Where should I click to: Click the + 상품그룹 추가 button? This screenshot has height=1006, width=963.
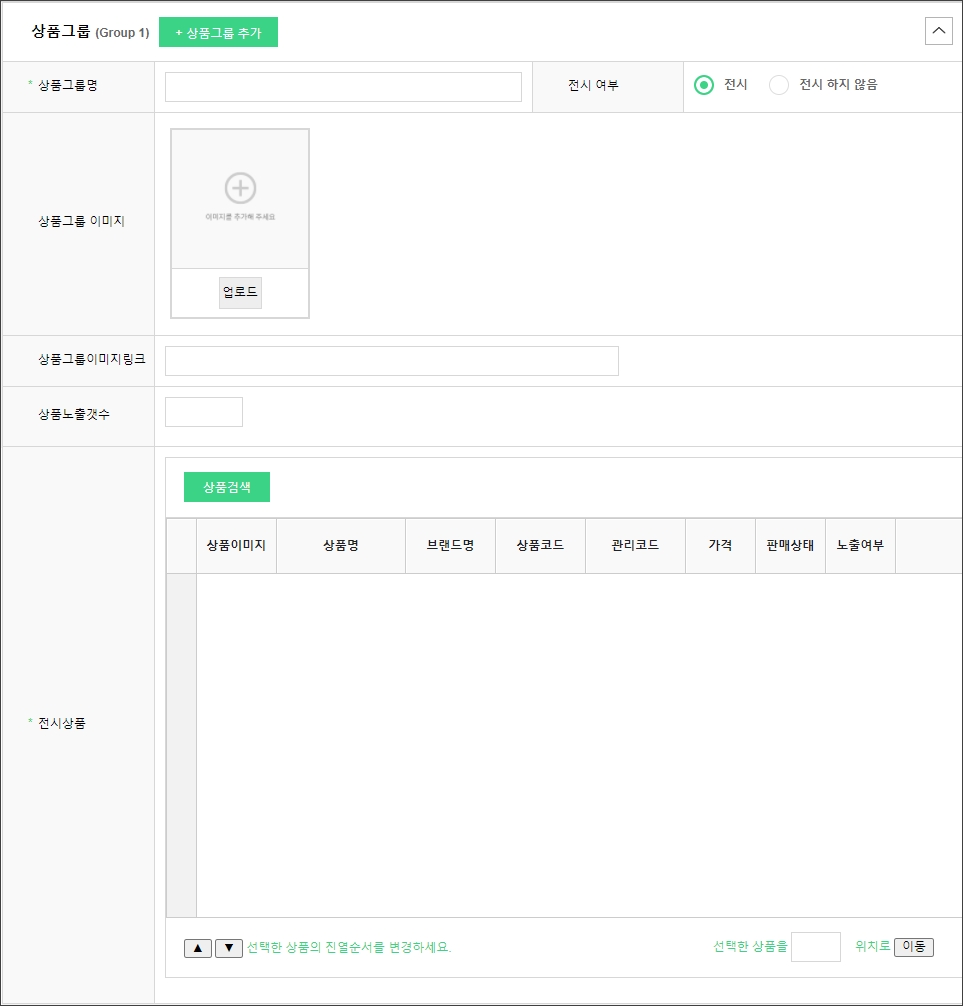218,33
